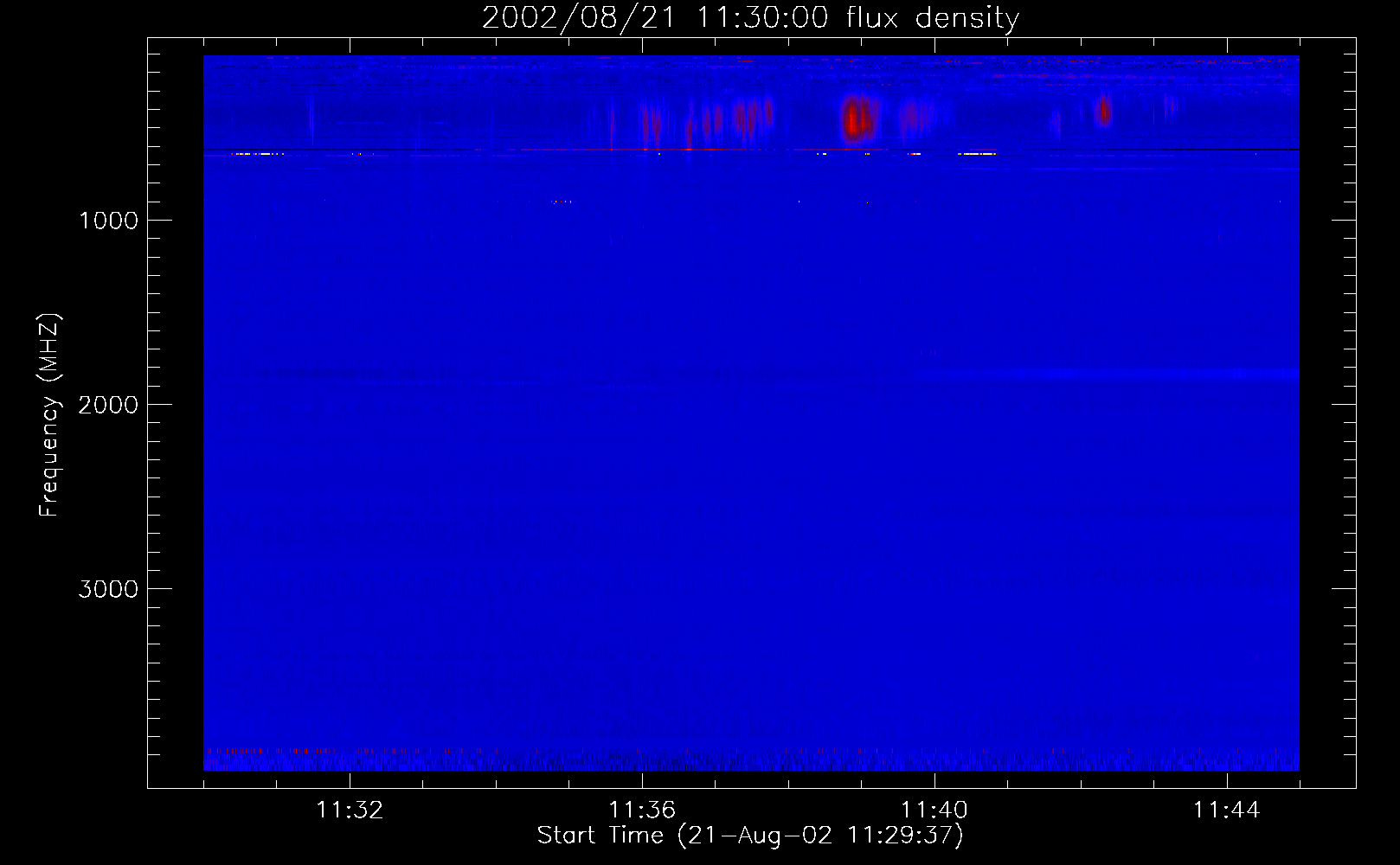The image size is (1400, 865).
Task: Click the plot title '2002/08/21 11:30:00 flux density'
Action: click(x=750, y=17)
